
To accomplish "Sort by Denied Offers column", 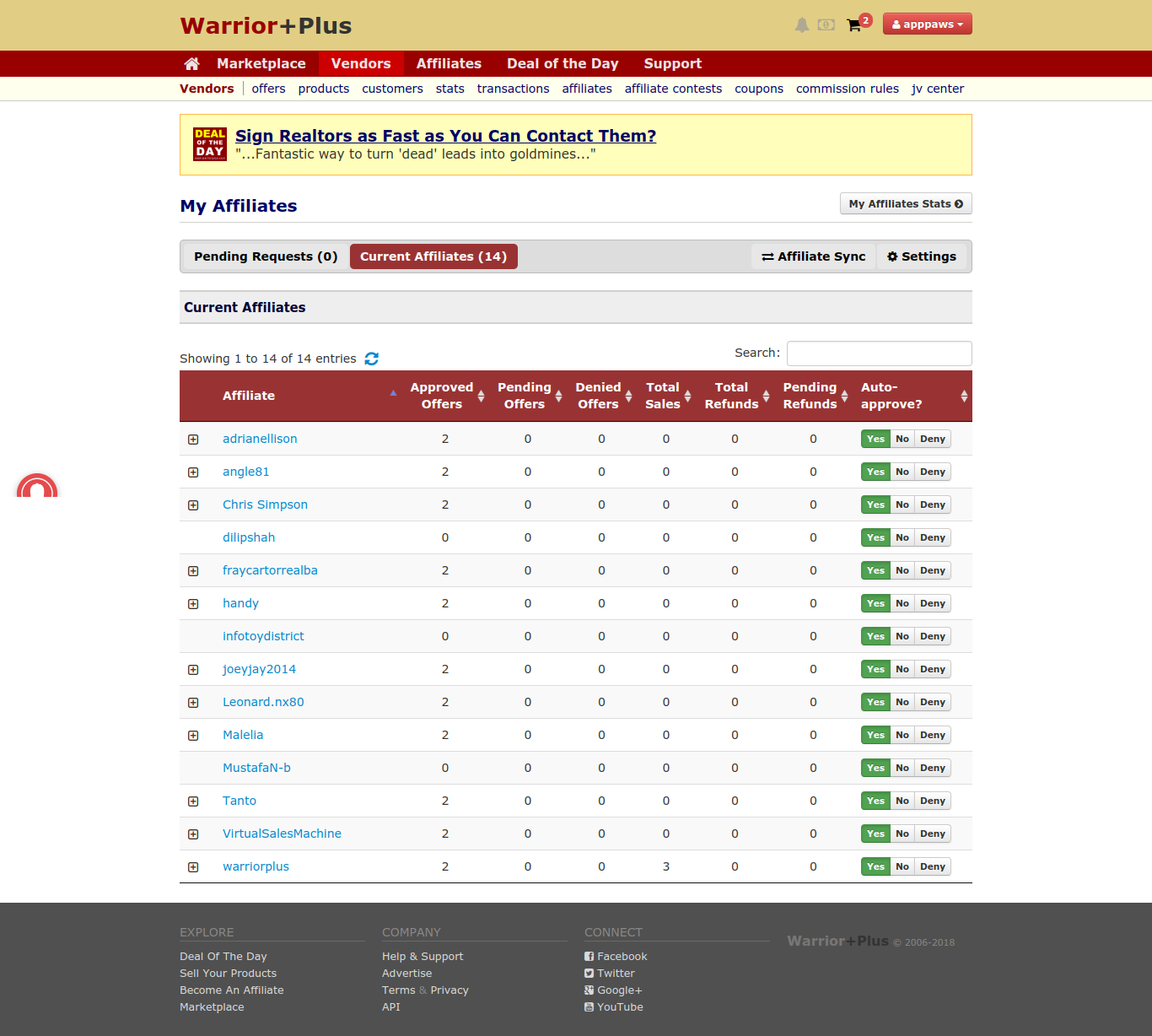I will pyautogui.click(x=628, y=396).
